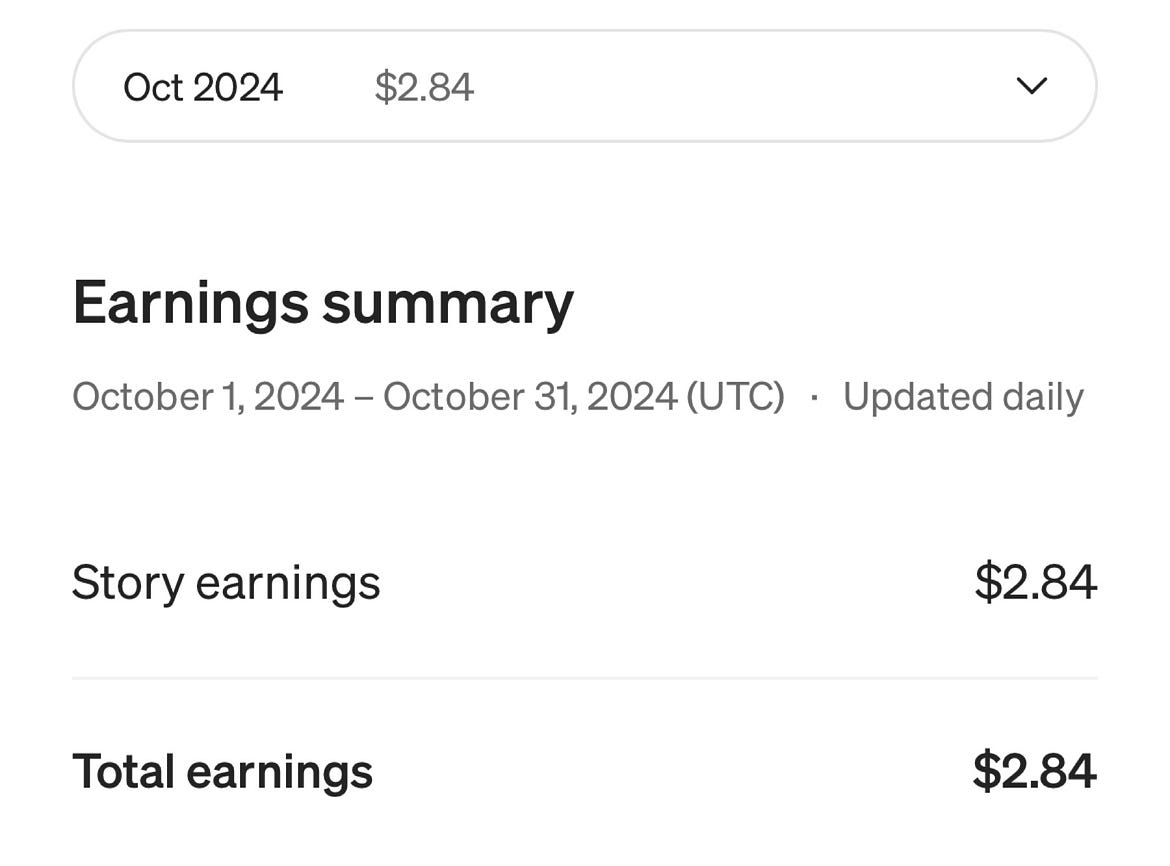The width and height of the screenshot is (1170, 866).
Task: Click the rounded month selector pill
Action: tap(585, 85)
